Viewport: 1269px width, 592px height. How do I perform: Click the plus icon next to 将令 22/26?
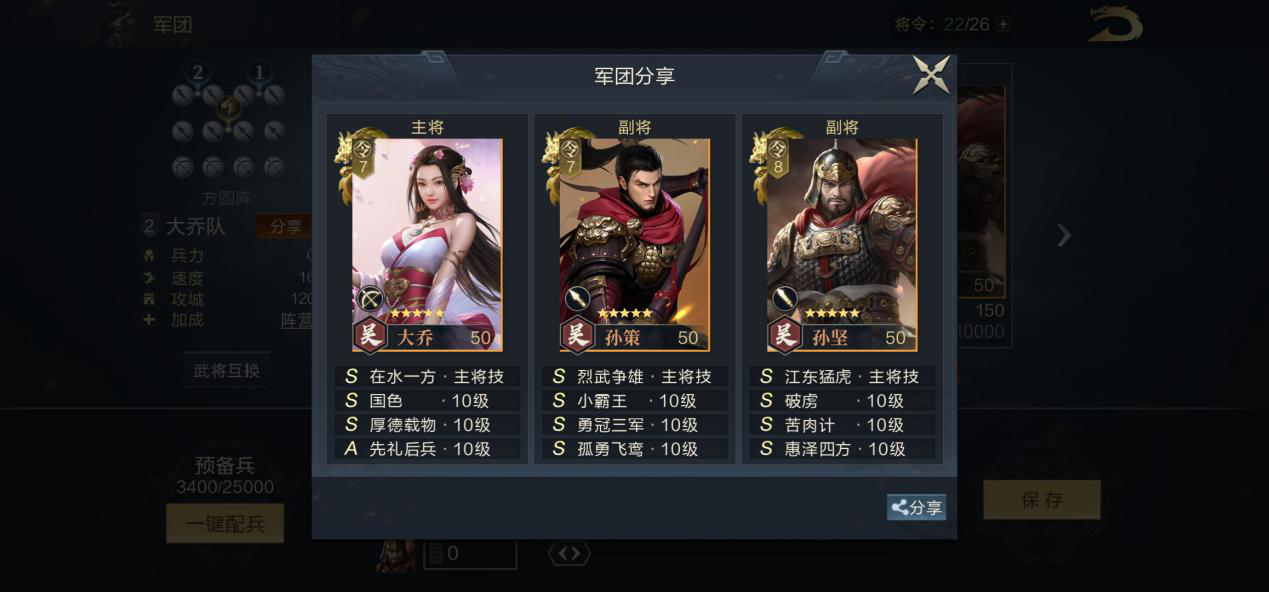click(x=1003, y=25)
